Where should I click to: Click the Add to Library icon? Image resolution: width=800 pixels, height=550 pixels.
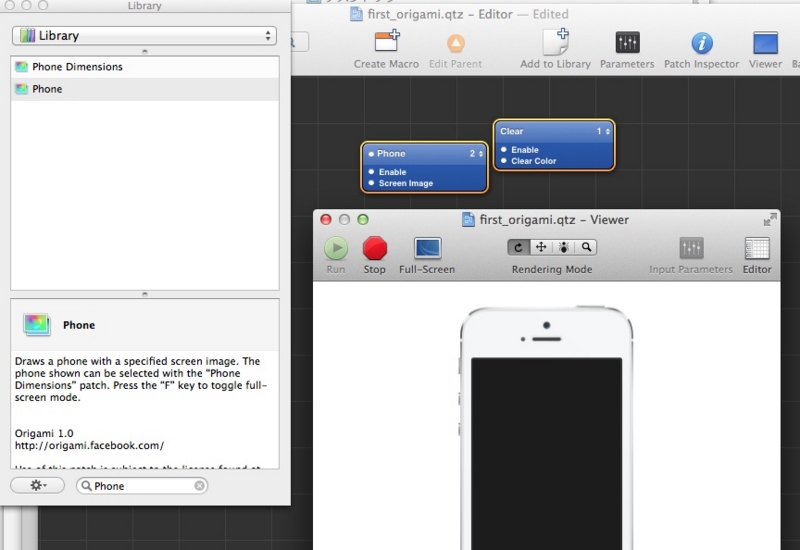[x=556, y=42]
